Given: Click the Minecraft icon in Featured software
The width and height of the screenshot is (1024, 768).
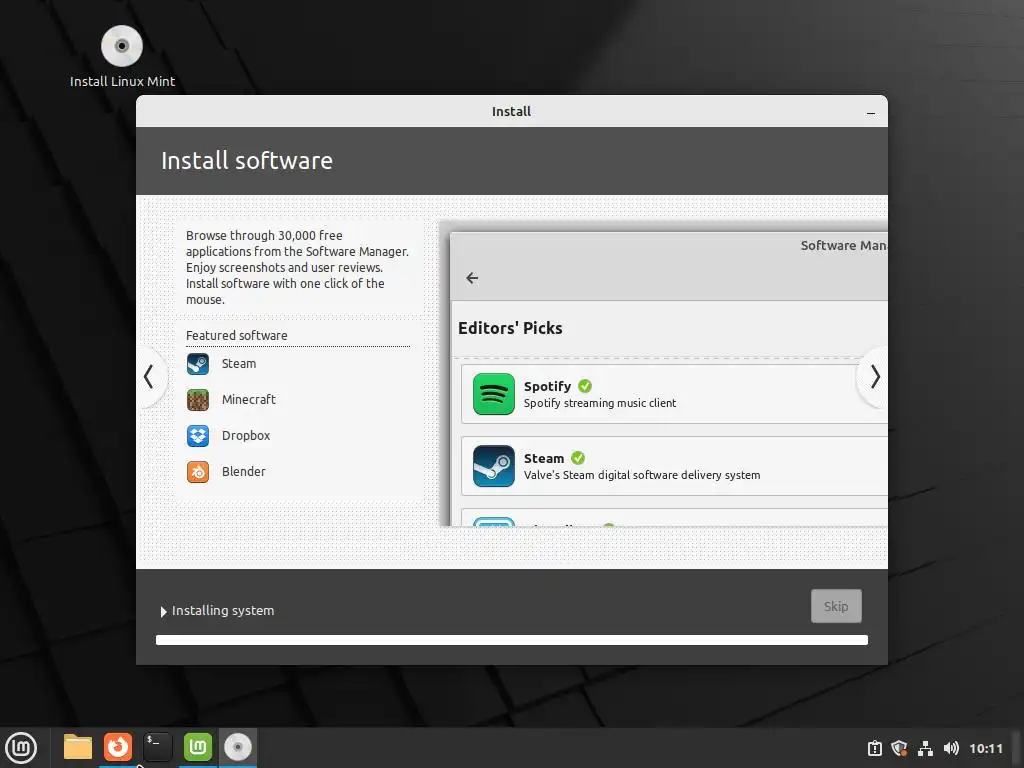Looking at the screenshot, I should [198, 400].
